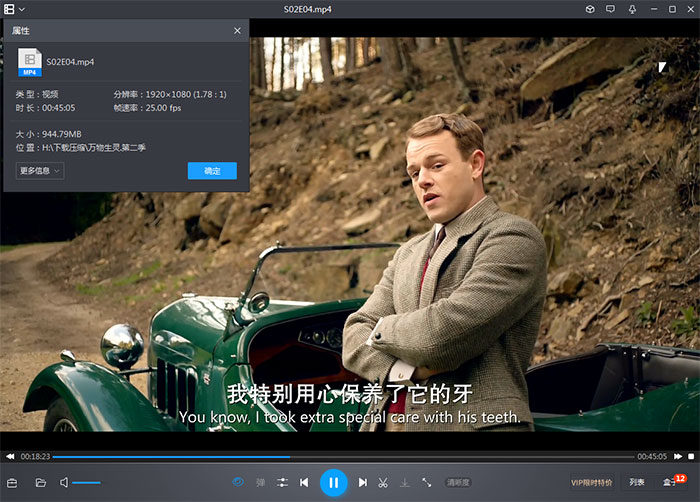Close the 属性 properties dialog
700x502 pixels.
tap(237, 31)
